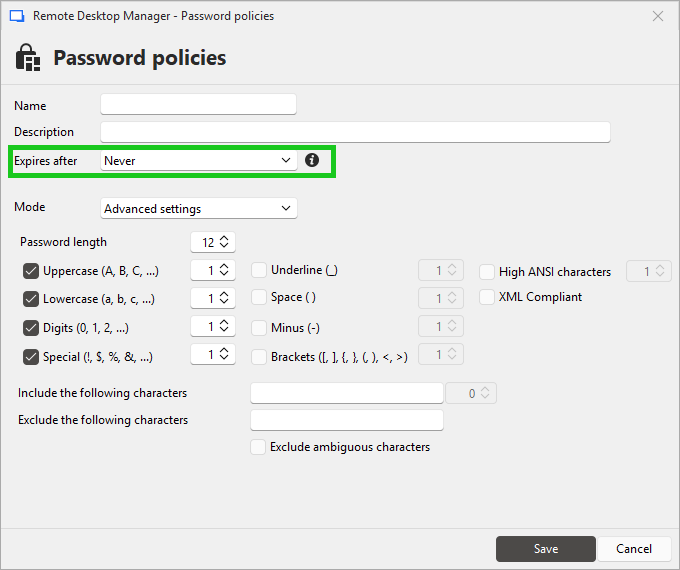Image resolution: width=680 pixels, height=570 pixels.
Task: Disable the Digits checkbox
Action: coord(31,328)
